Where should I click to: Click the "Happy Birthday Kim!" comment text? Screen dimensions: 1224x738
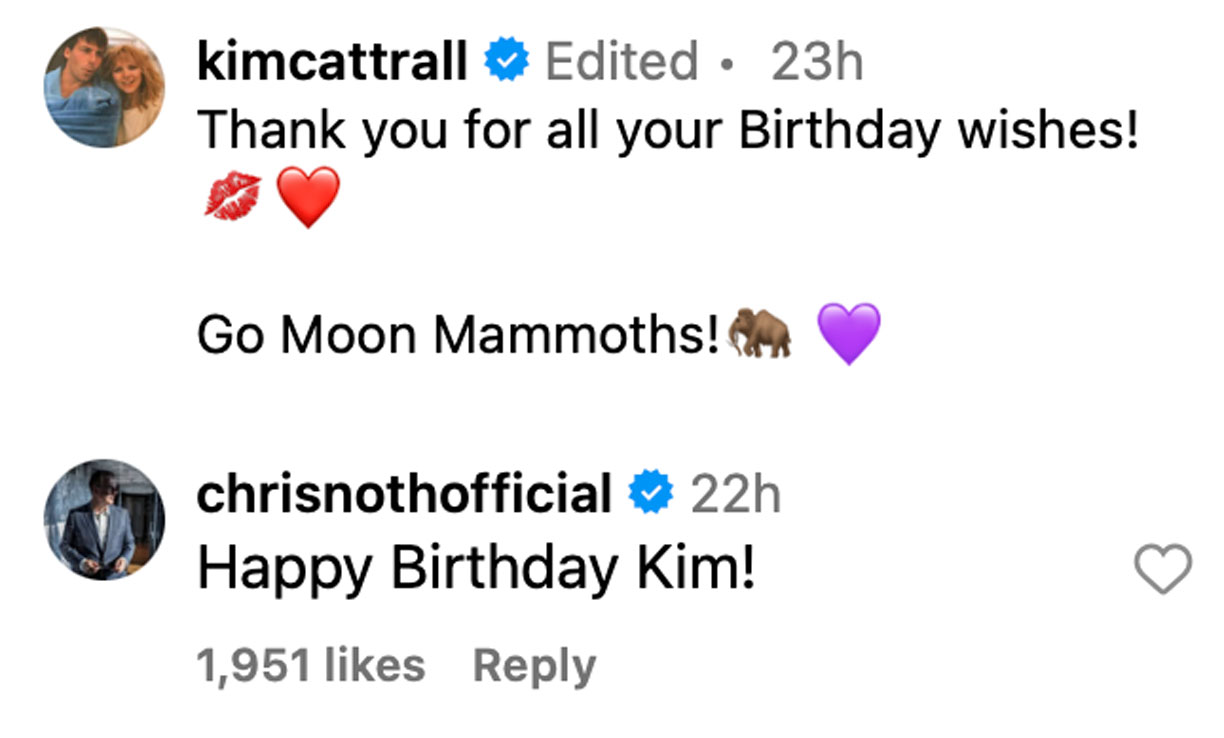coord(475,569)
